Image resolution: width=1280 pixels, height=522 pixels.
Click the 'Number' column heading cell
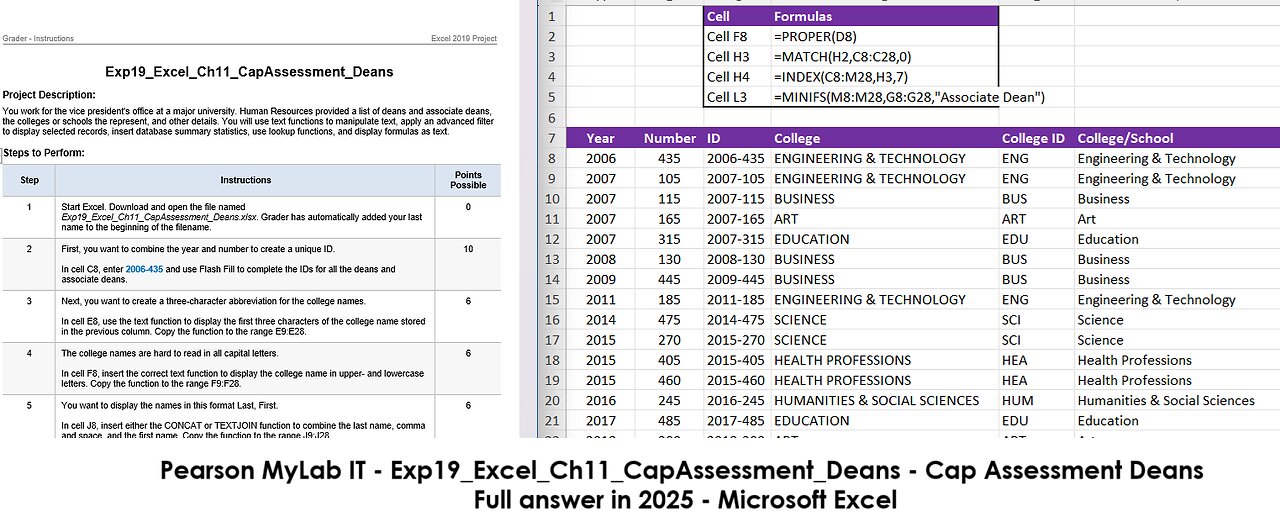669,138
